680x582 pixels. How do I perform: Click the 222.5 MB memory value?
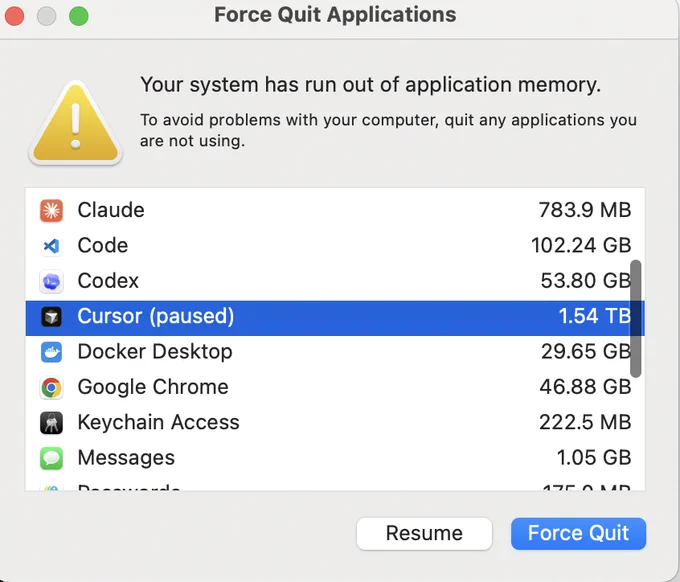coord(585,422)
